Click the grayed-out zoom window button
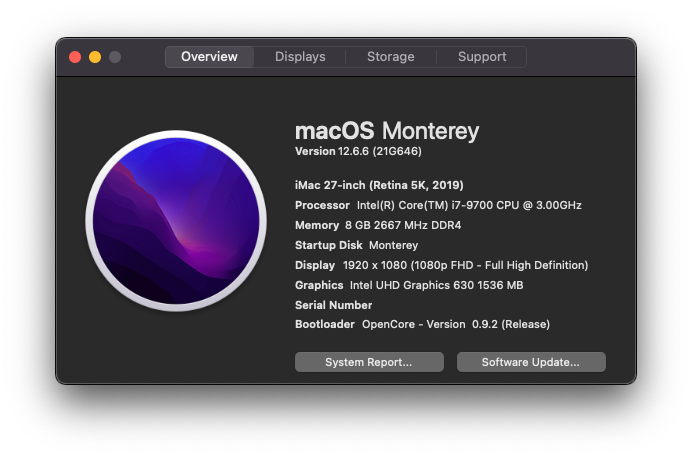This screenshot has height=458, width=692. (115, 57)
